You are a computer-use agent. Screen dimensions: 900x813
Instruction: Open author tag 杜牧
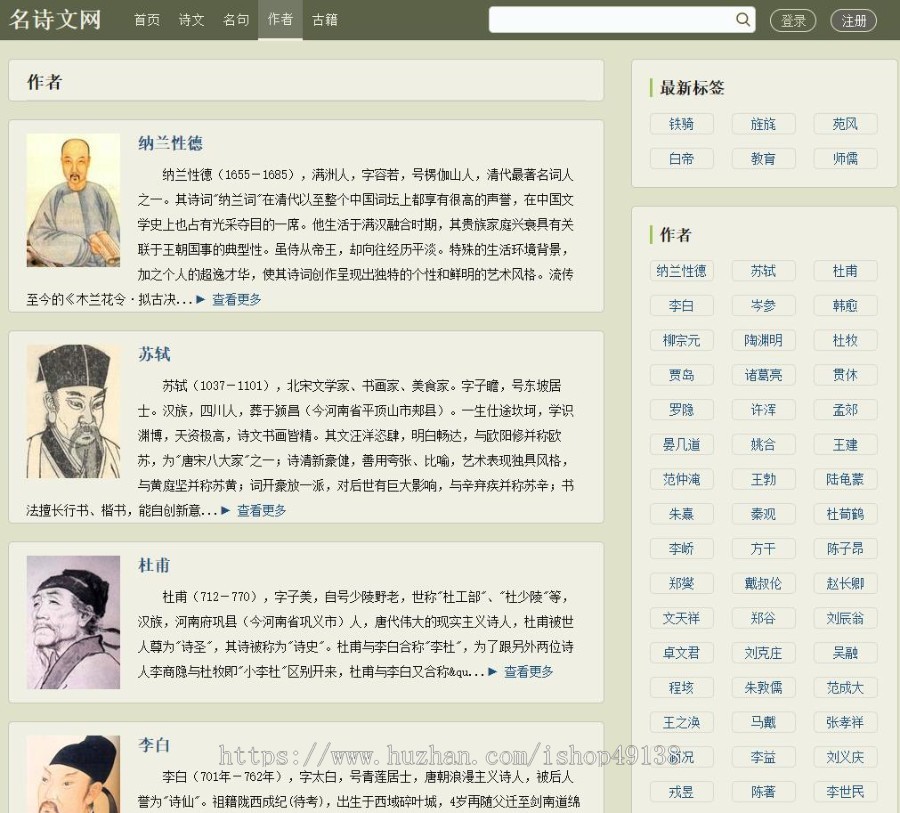tap(845, 340)
